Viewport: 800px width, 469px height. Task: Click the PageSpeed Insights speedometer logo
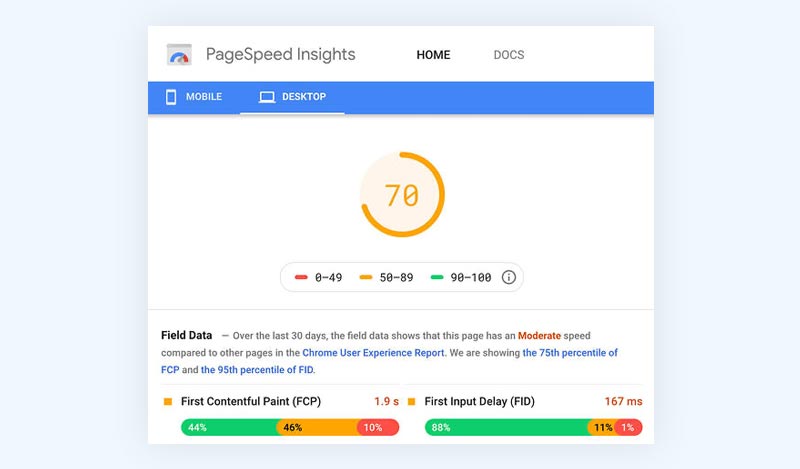[179, 55]
